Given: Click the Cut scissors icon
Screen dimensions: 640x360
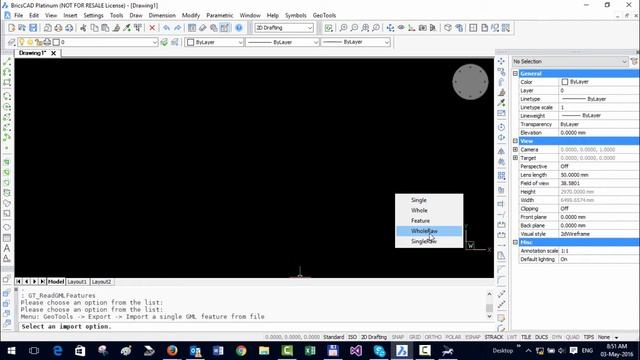Looking at the screenshot, I should click(83, 28).
